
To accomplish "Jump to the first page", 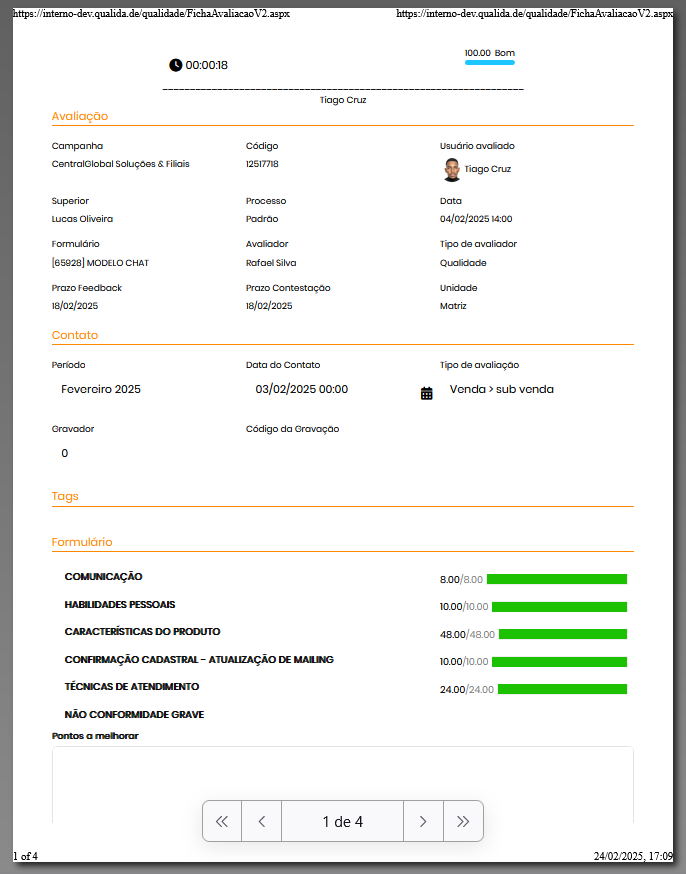I will pos(222,822).
